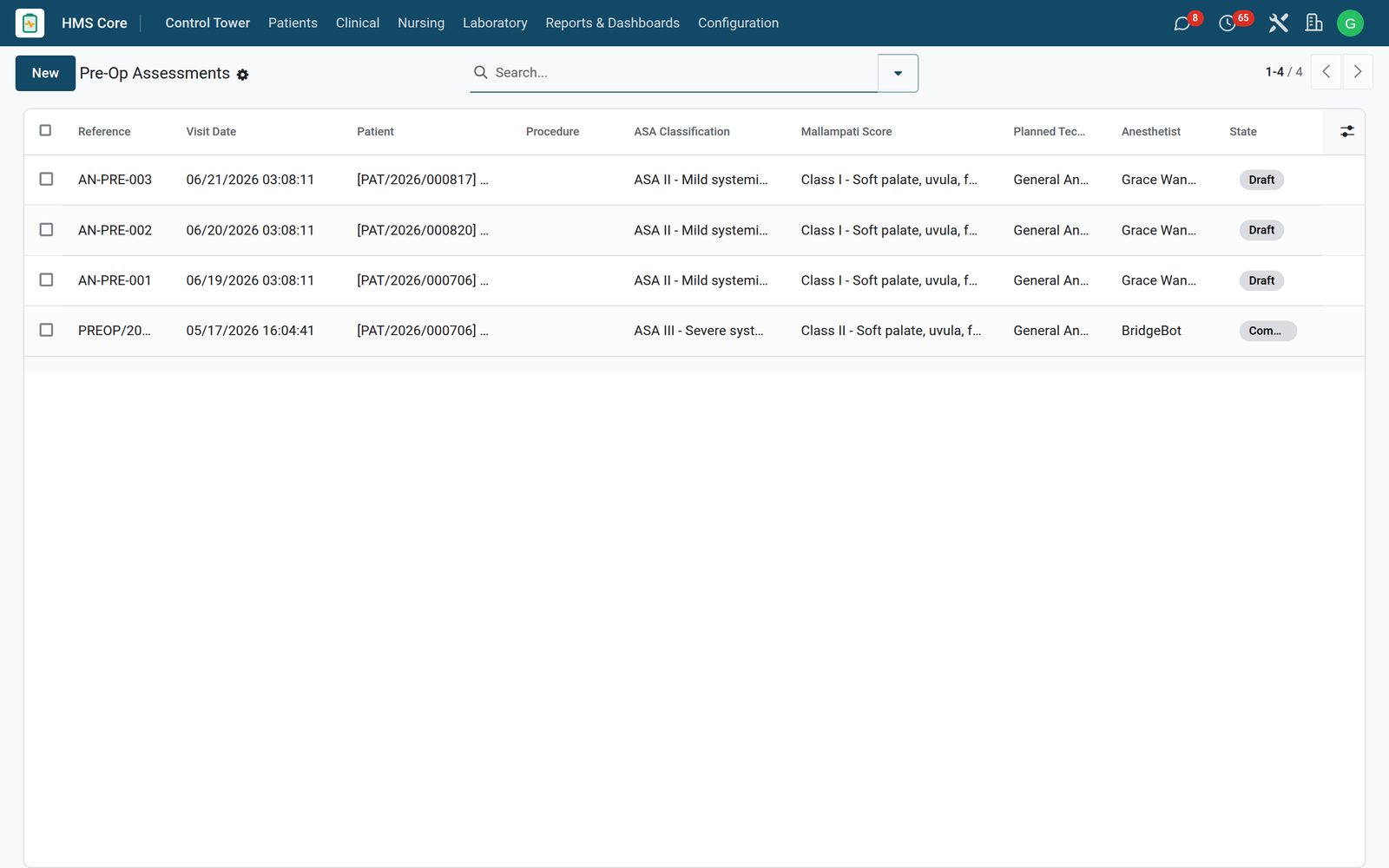Open the green user avatar G

1350,23
